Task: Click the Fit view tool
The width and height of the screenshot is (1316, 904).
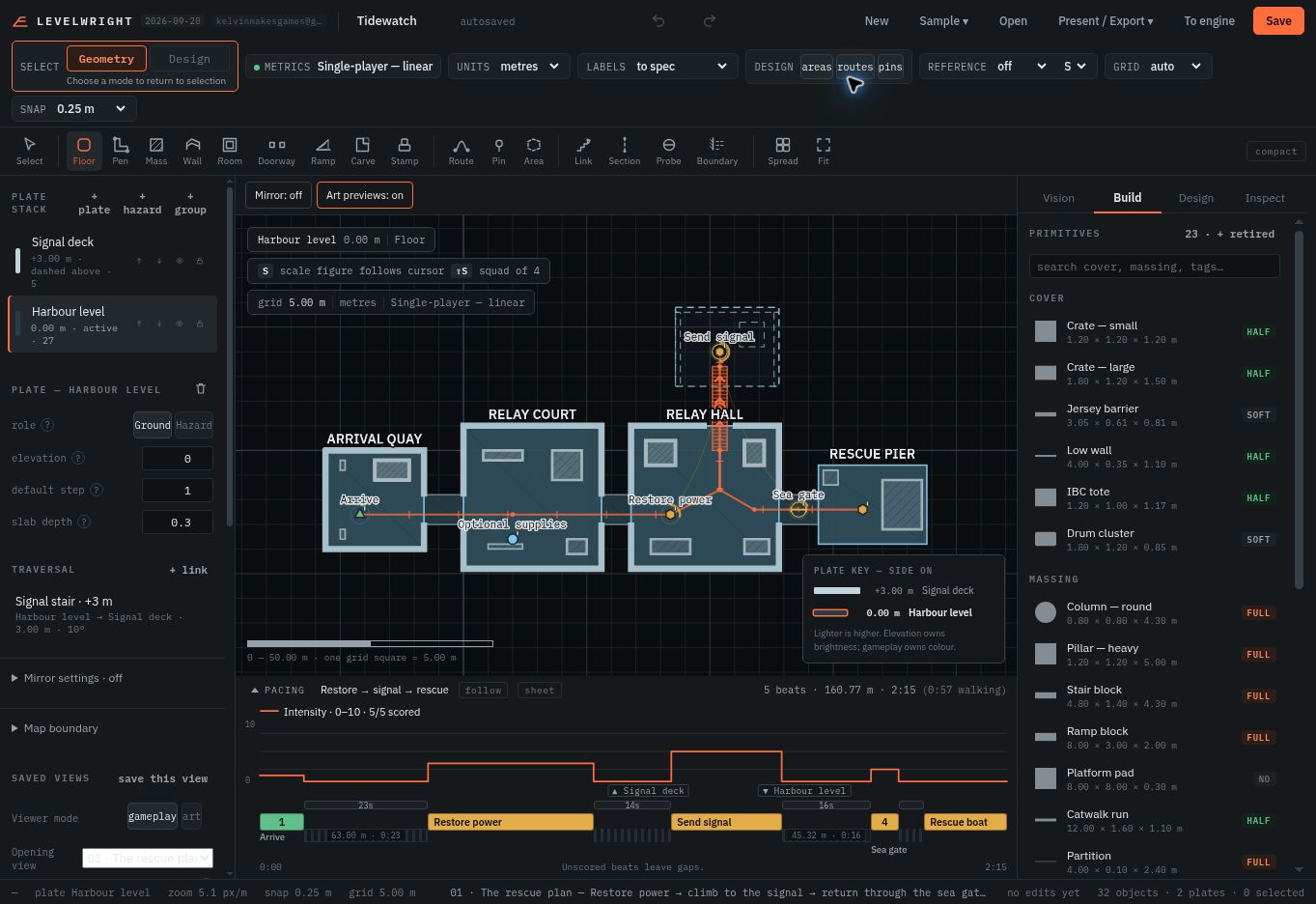Action: click(824, 151)
